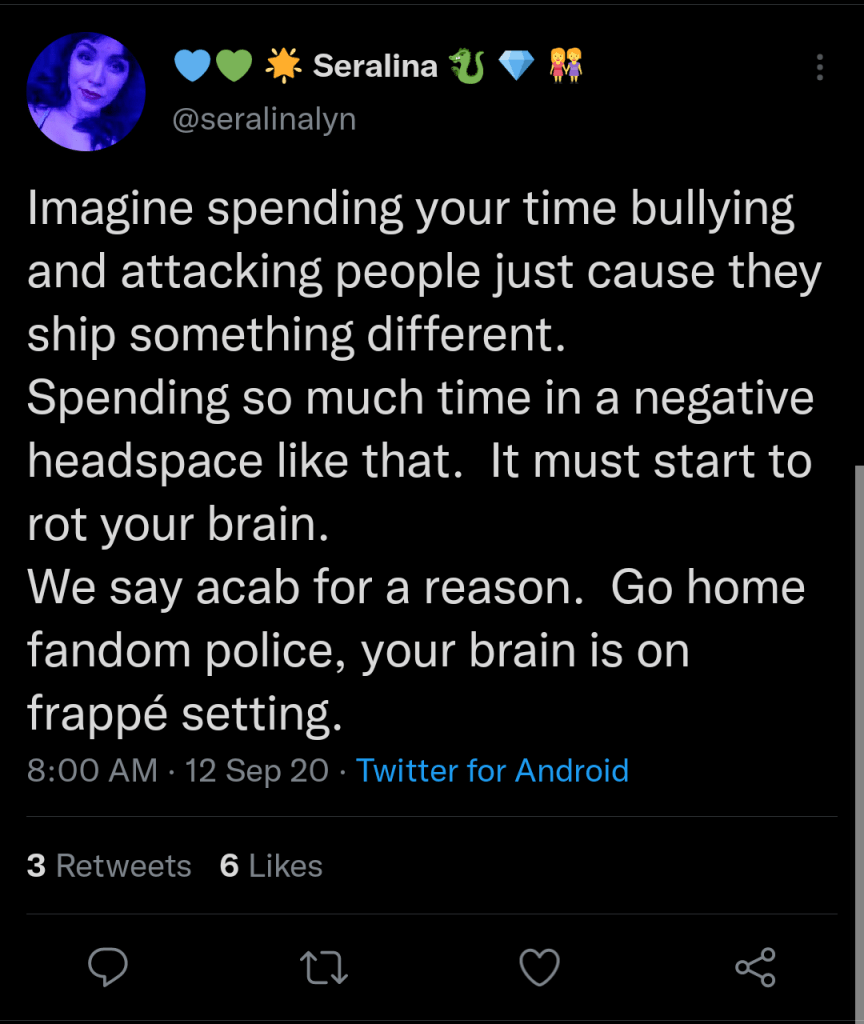This screenshot has width=864, height=1024.
Task: Like the tweet with the heart icon
Action: pos(540,966)
